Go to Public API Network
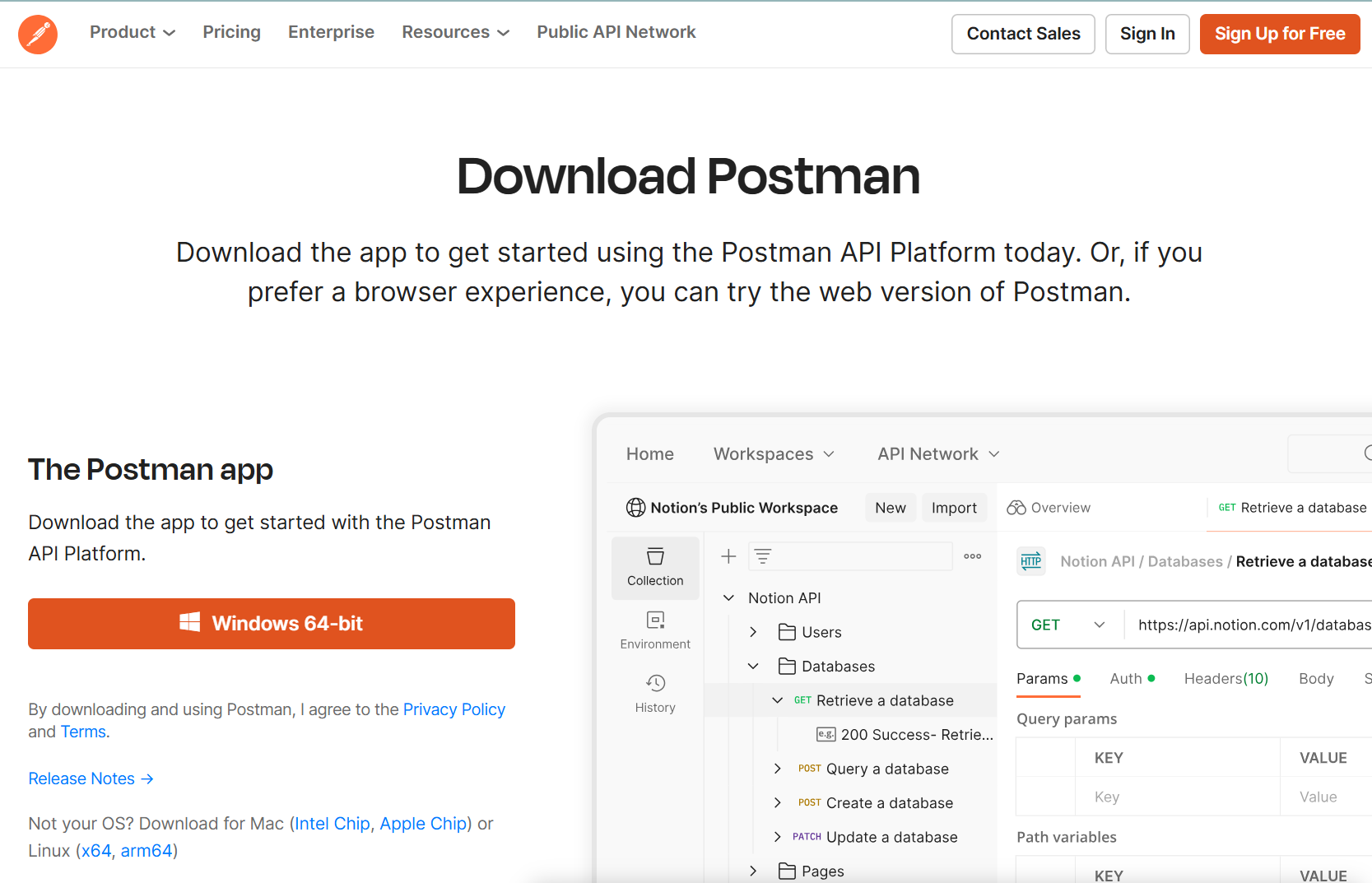Screen dimensions: 1372x883 [x=616, y=32]
